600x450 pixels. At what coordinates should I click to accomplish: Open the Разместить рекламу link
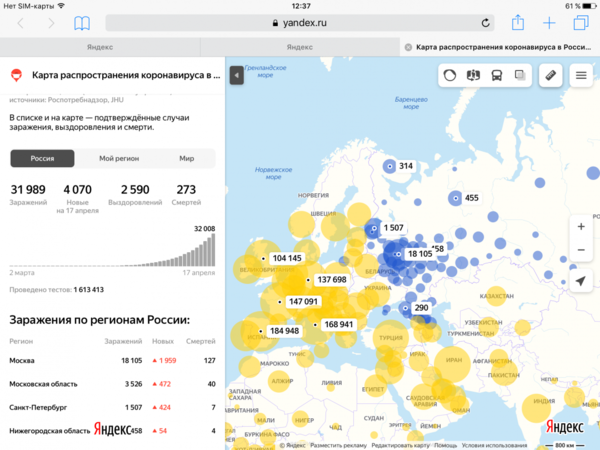(x=338, y=445)
